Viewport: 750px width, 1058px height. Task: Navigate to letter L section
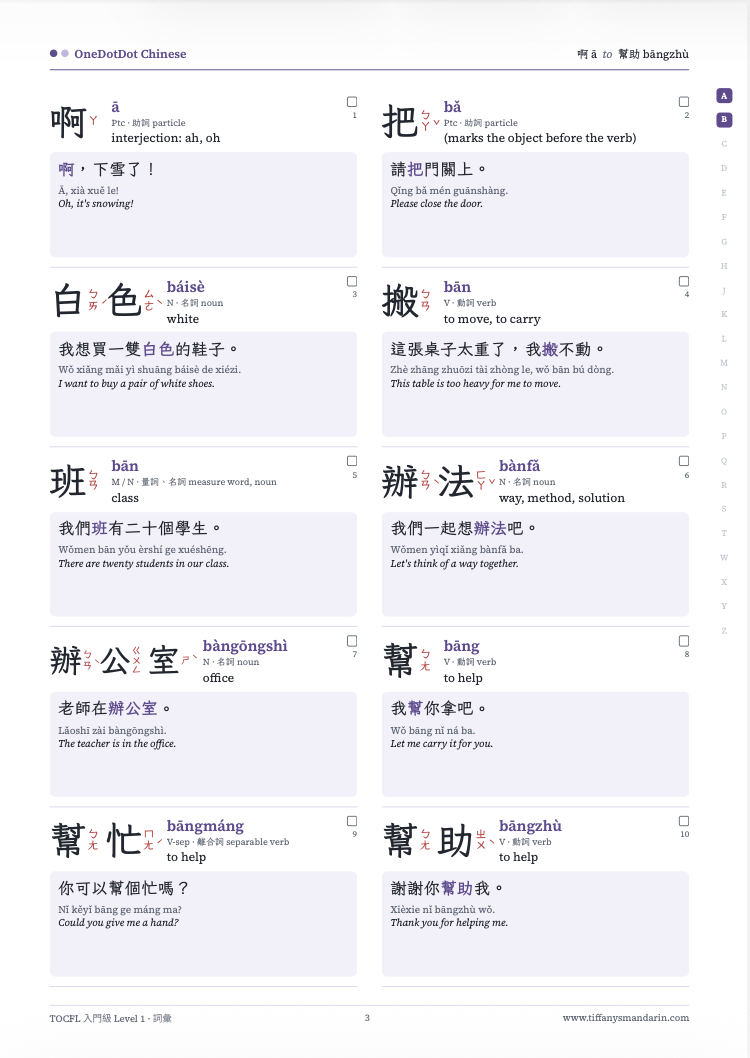pos(724,339)
